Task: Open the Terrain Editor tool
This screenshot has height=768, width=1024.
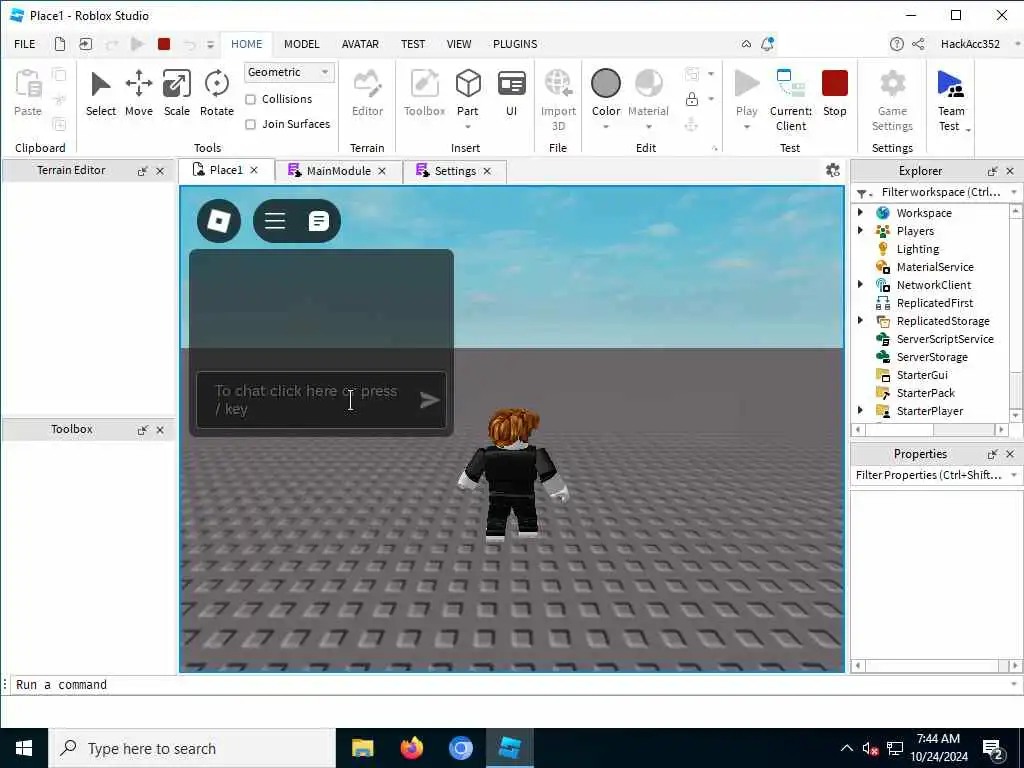Action: point(367,93)
